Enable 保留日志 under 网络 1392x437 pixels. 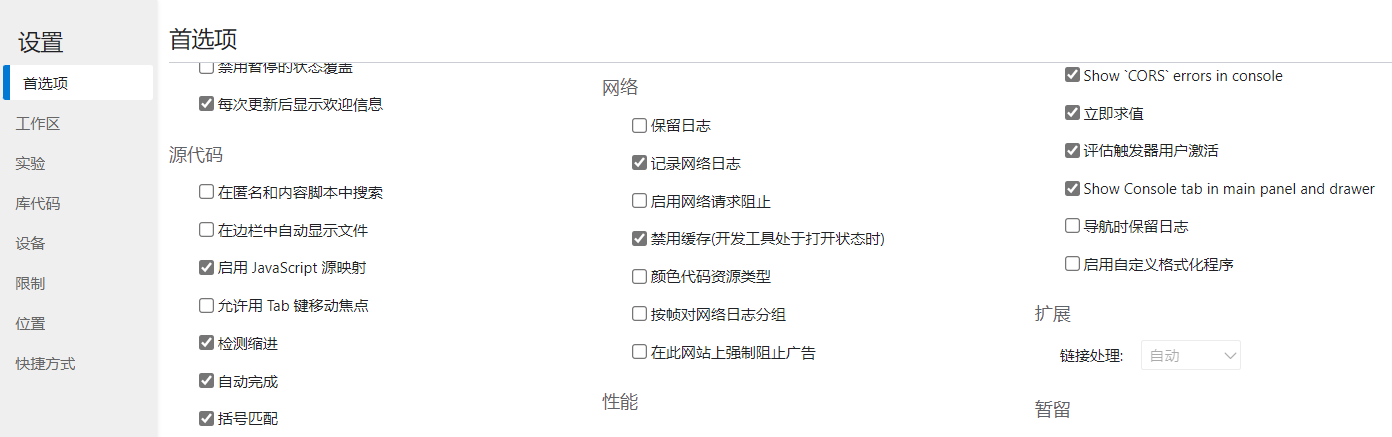pos(640,126)
